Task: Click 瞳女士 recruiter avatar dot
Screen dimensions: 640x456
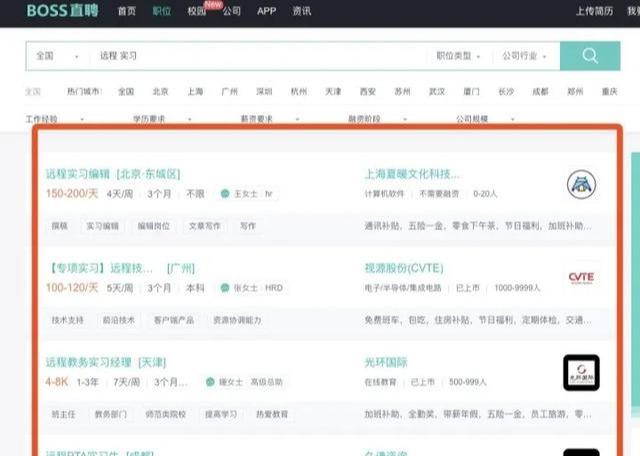Action: 211,382
